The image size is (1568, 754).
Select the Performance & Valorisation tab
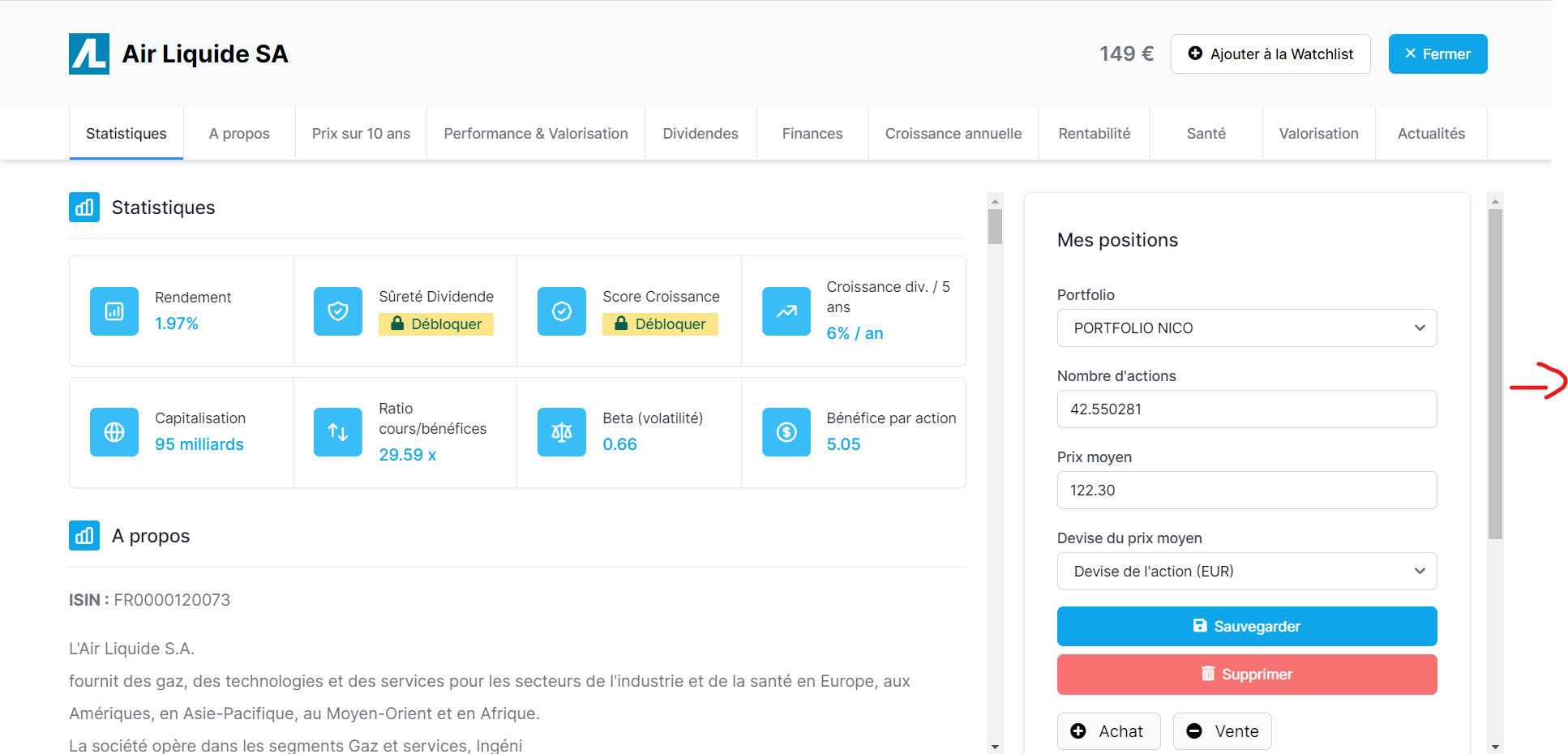click(536, 134)
